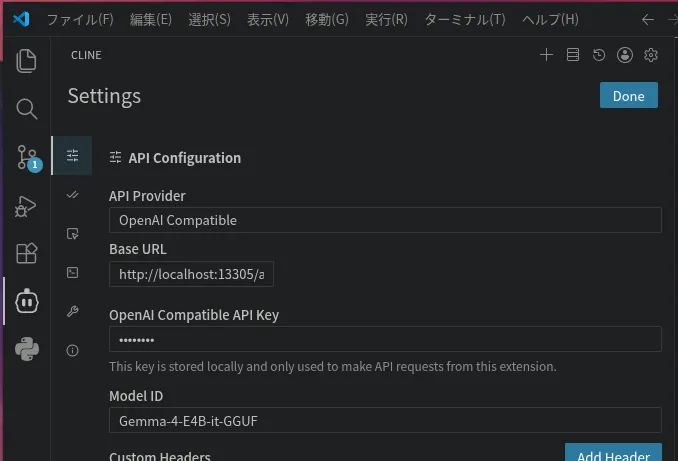Open Cline task history icon
This screenshot has width=678, height=461.
[x=599, y=55]
